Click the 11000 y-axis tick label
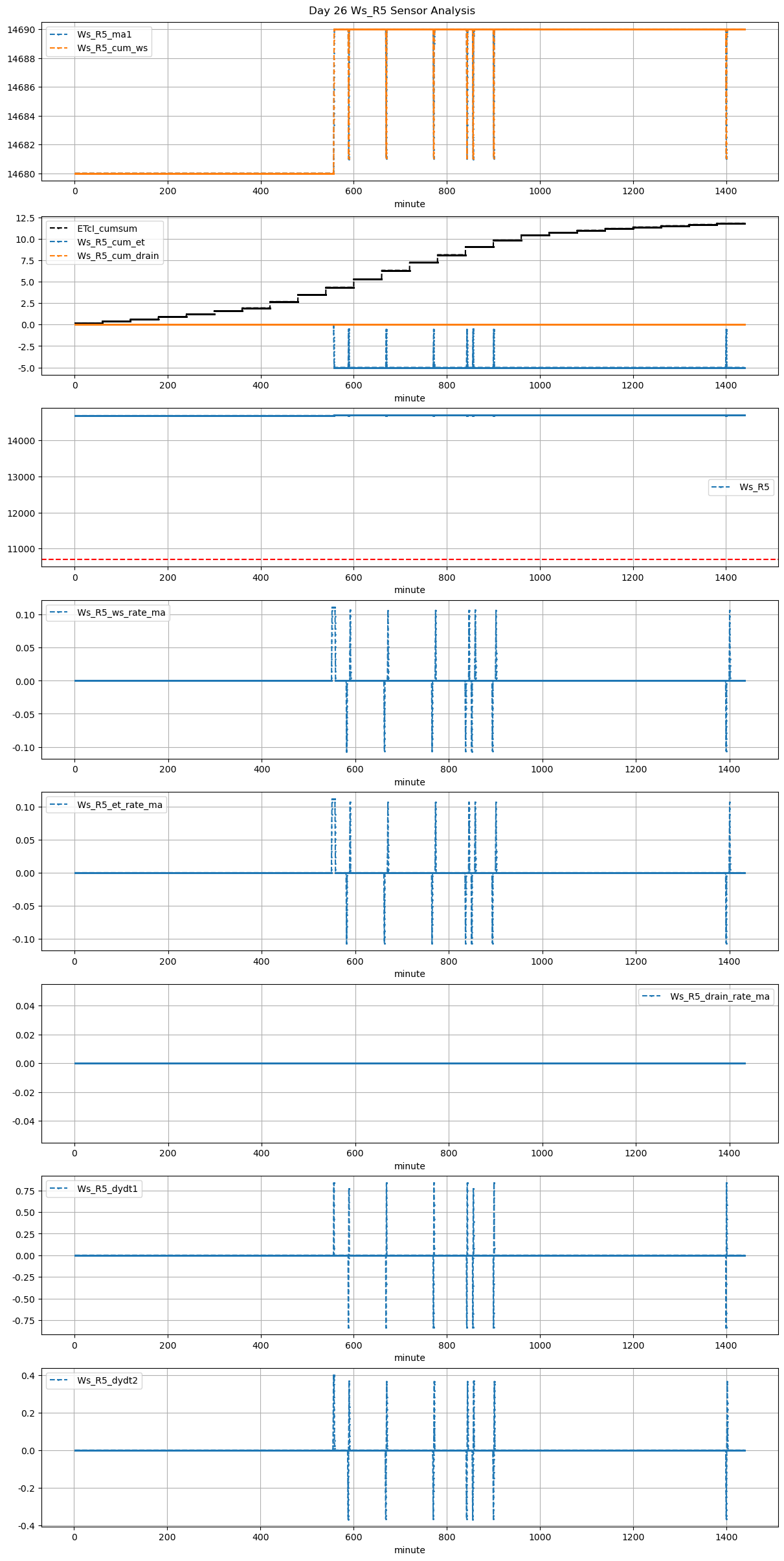784x1561 pixels. tap(21, 549)
